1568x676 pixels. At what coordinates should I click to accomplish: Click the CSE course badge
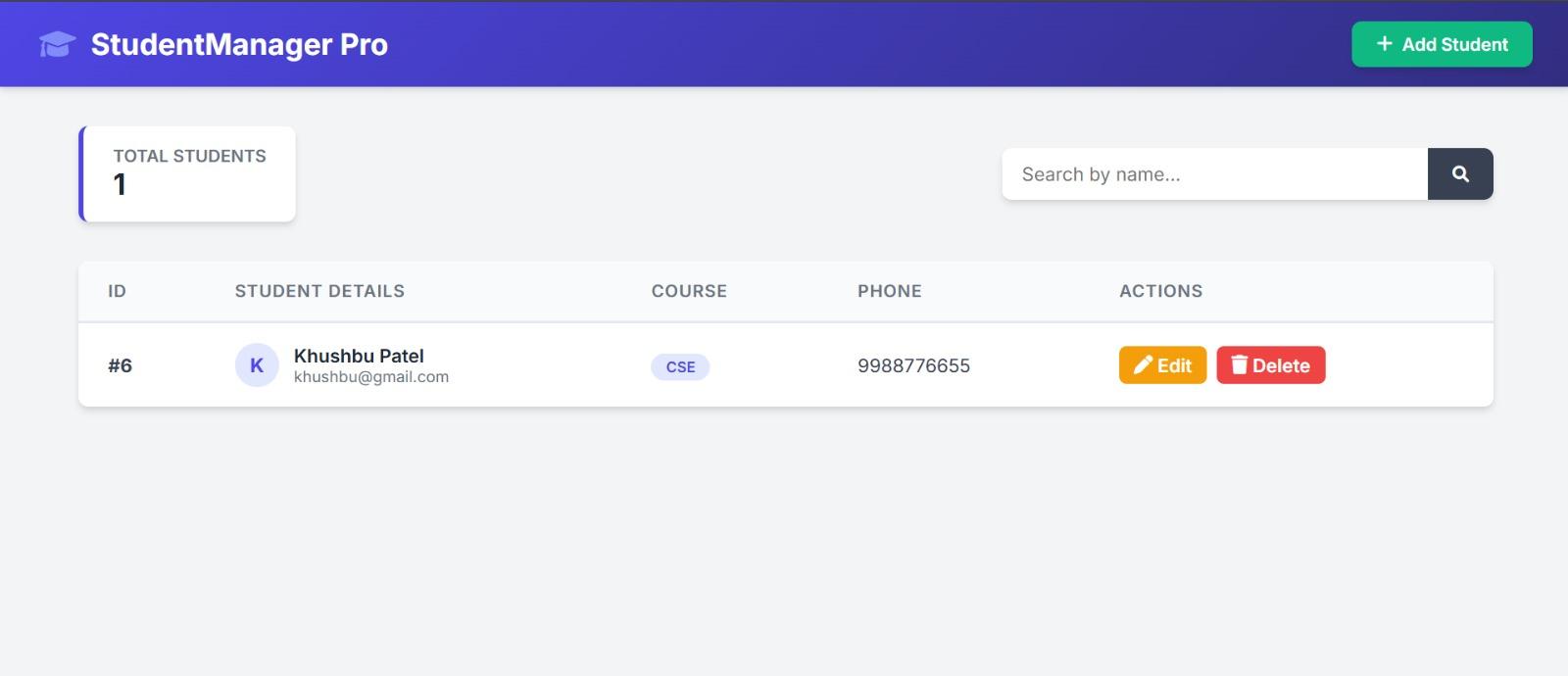[680, 366]
